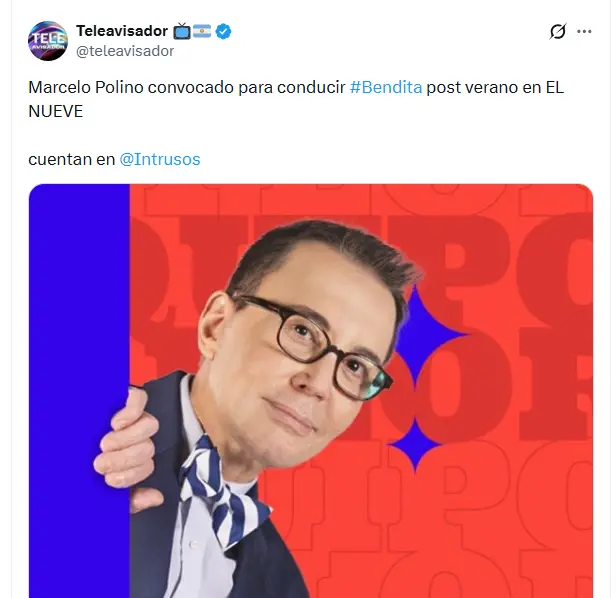Screen dimensions: 616x598
Task: Open the @Intrusos mention link
Action: pyautogui.click(x=160, y=159)
